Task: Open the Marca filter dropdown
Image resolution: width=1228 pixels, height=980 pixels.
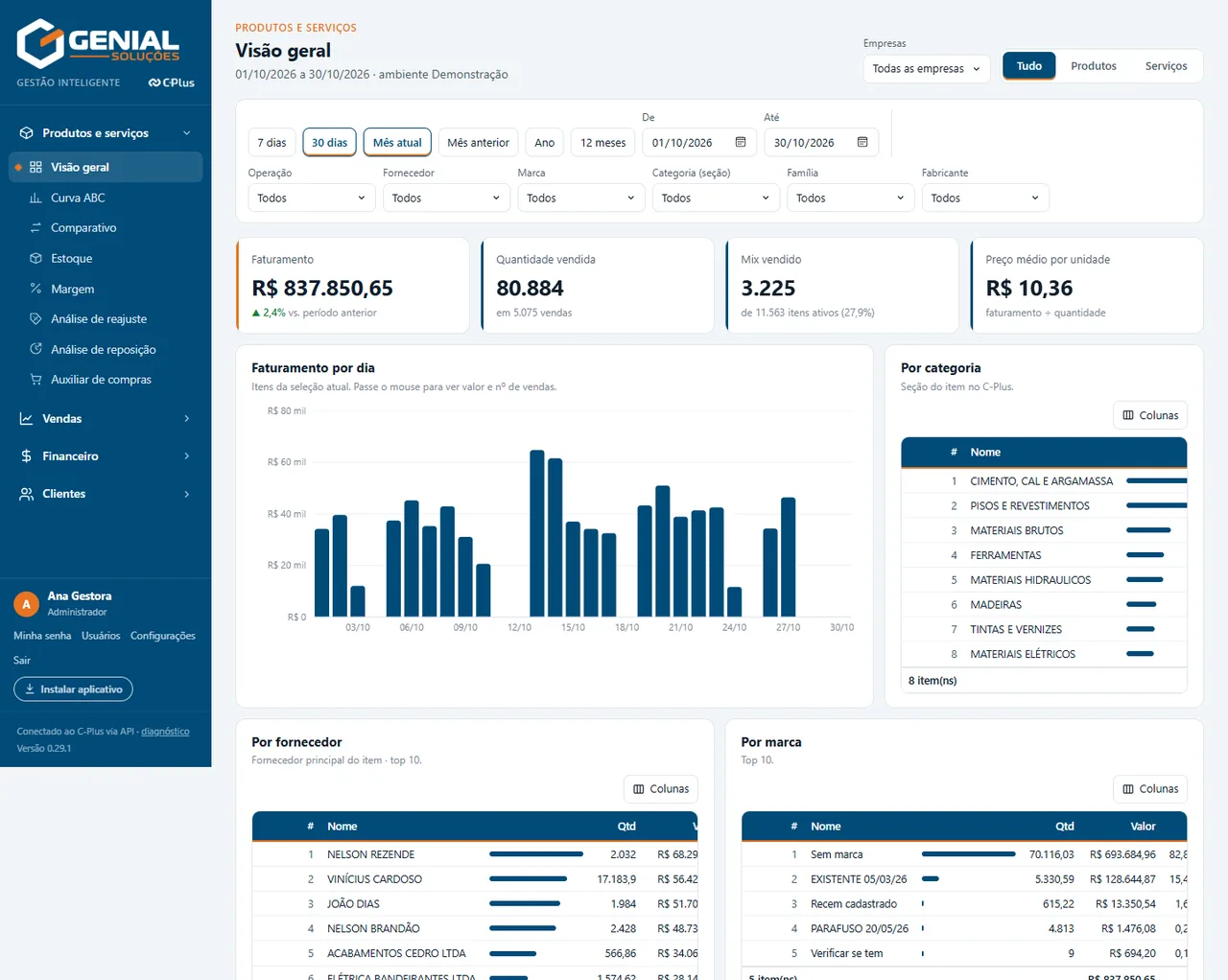Action: tap(580, 198)
